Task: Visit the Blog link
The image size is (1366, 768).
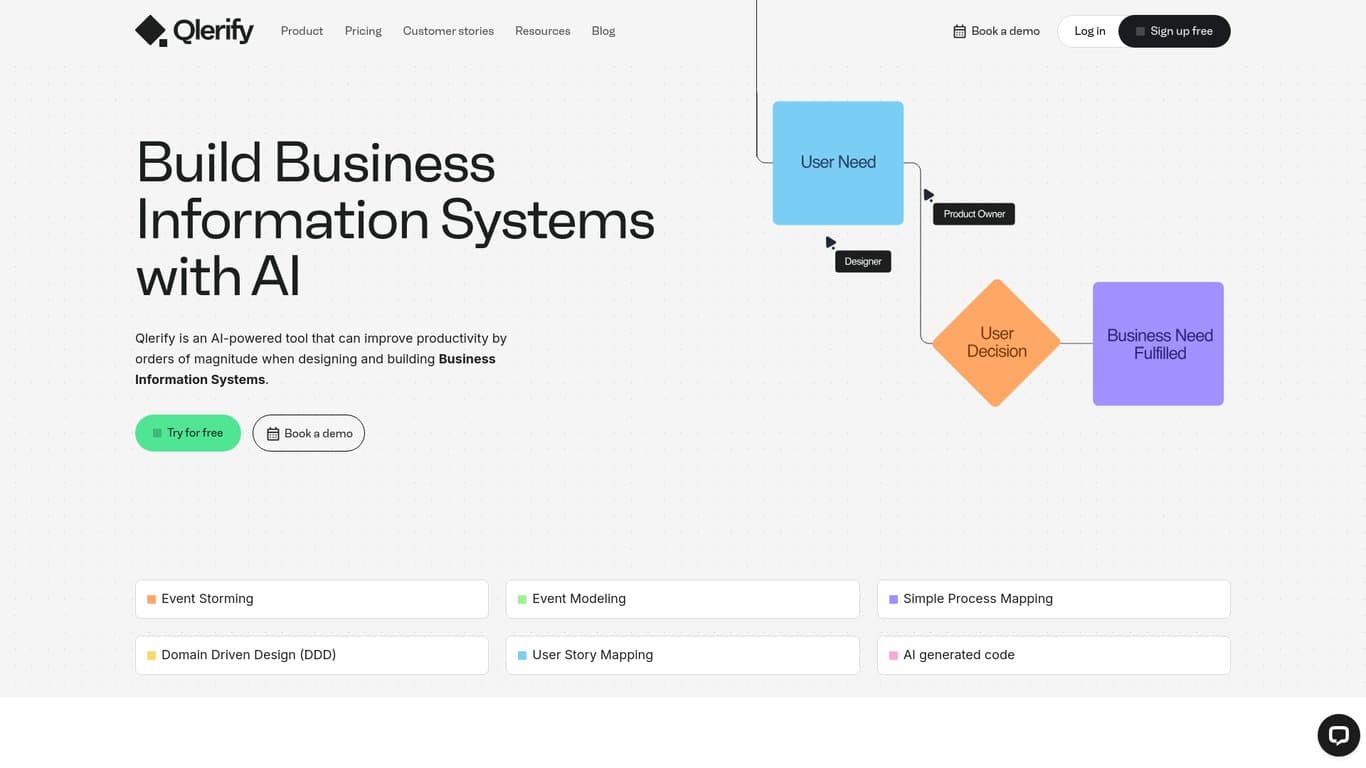Action: [x=603, y=31]
